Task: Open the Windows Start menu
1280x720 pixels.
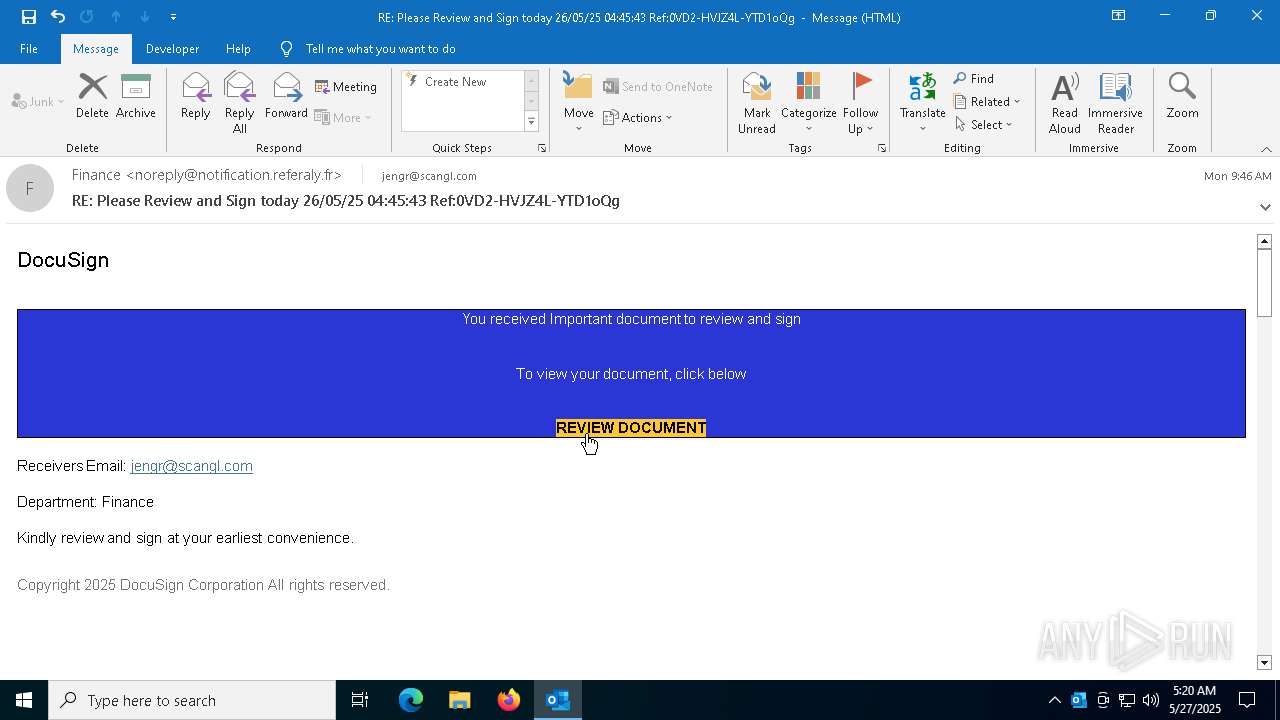Action: [24, 700]
